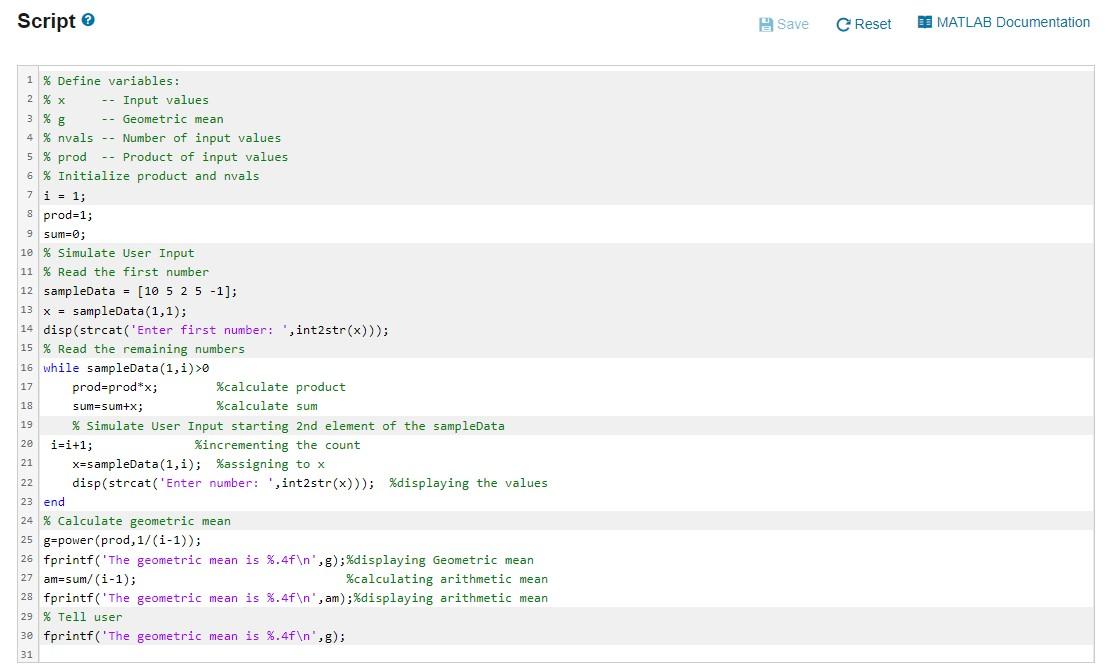This screenshot has width=1112, height=671.
Task: Click the code 'i=i+1;'
Action: click(x=72, y=445)
